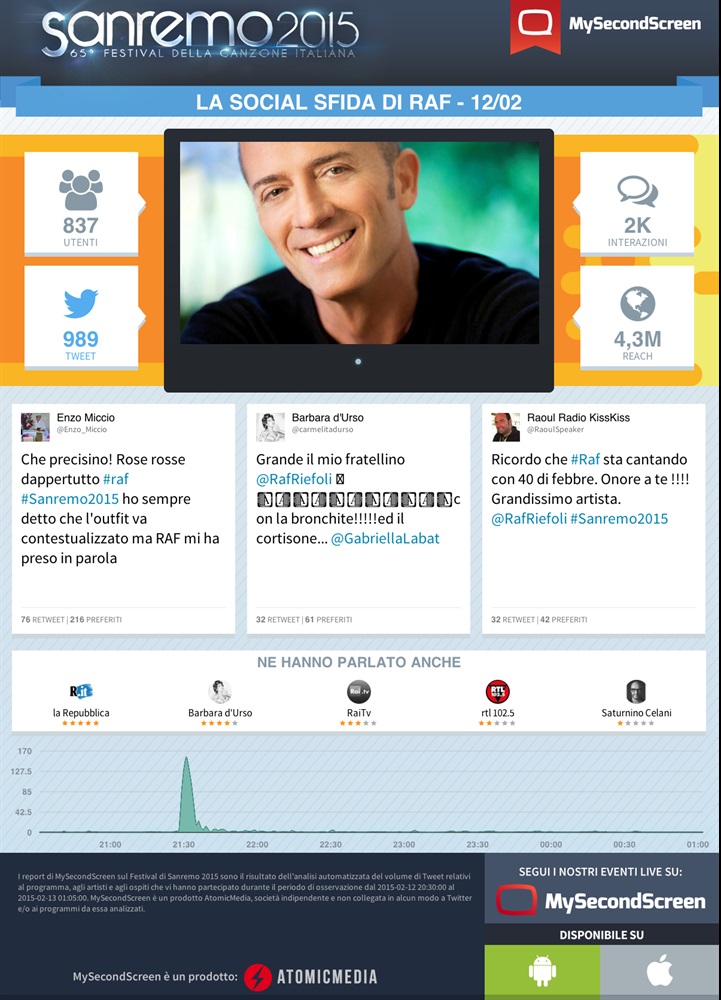Click the Apple download button
The height and width of the screenshot is (1000, 721).
point(660,971)
